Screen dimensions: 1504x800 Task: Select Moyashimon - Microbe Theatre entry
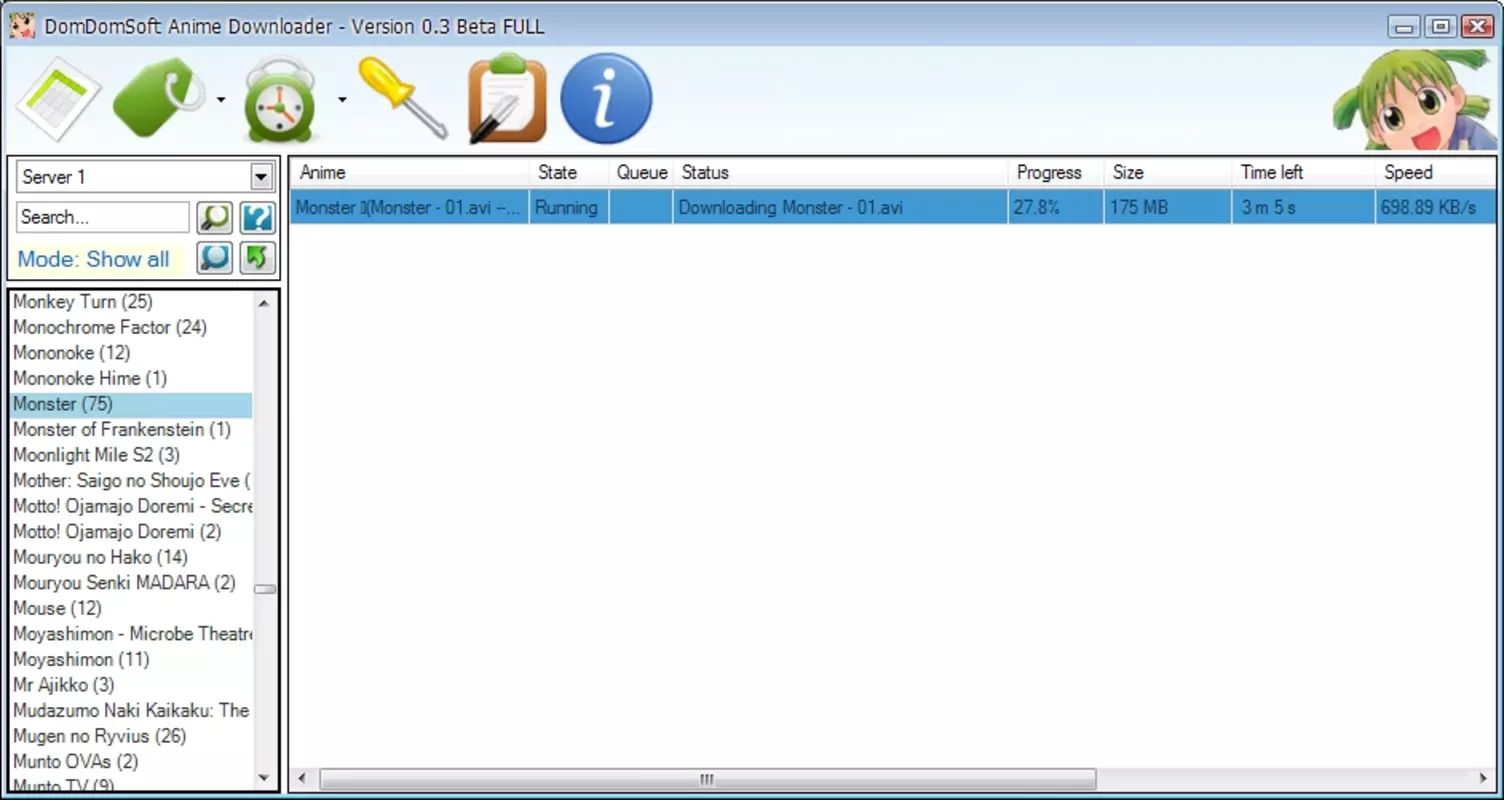[131, 634]
